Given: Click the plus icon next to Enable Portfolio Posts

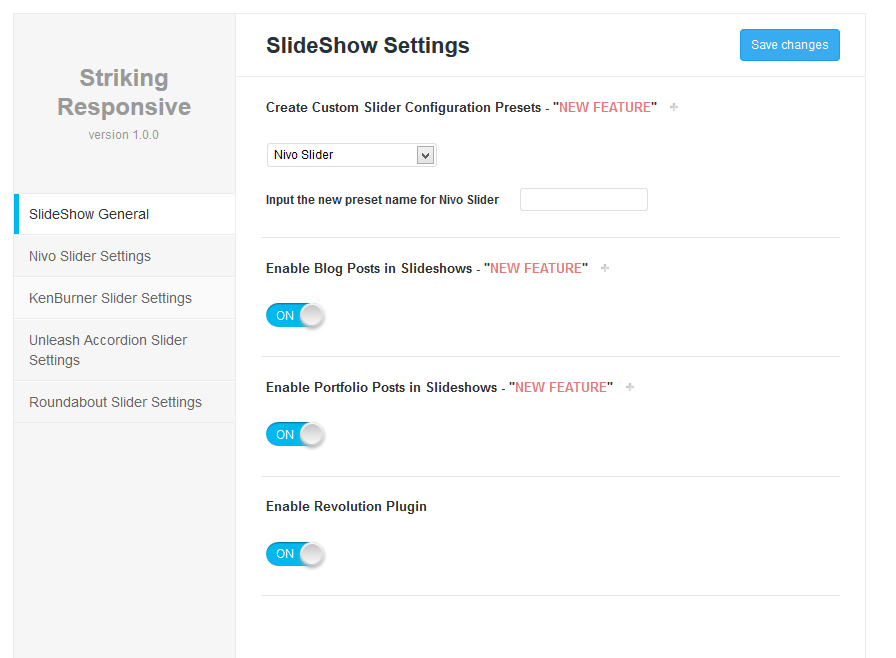Looking at the screenshot, I should 630,387.
